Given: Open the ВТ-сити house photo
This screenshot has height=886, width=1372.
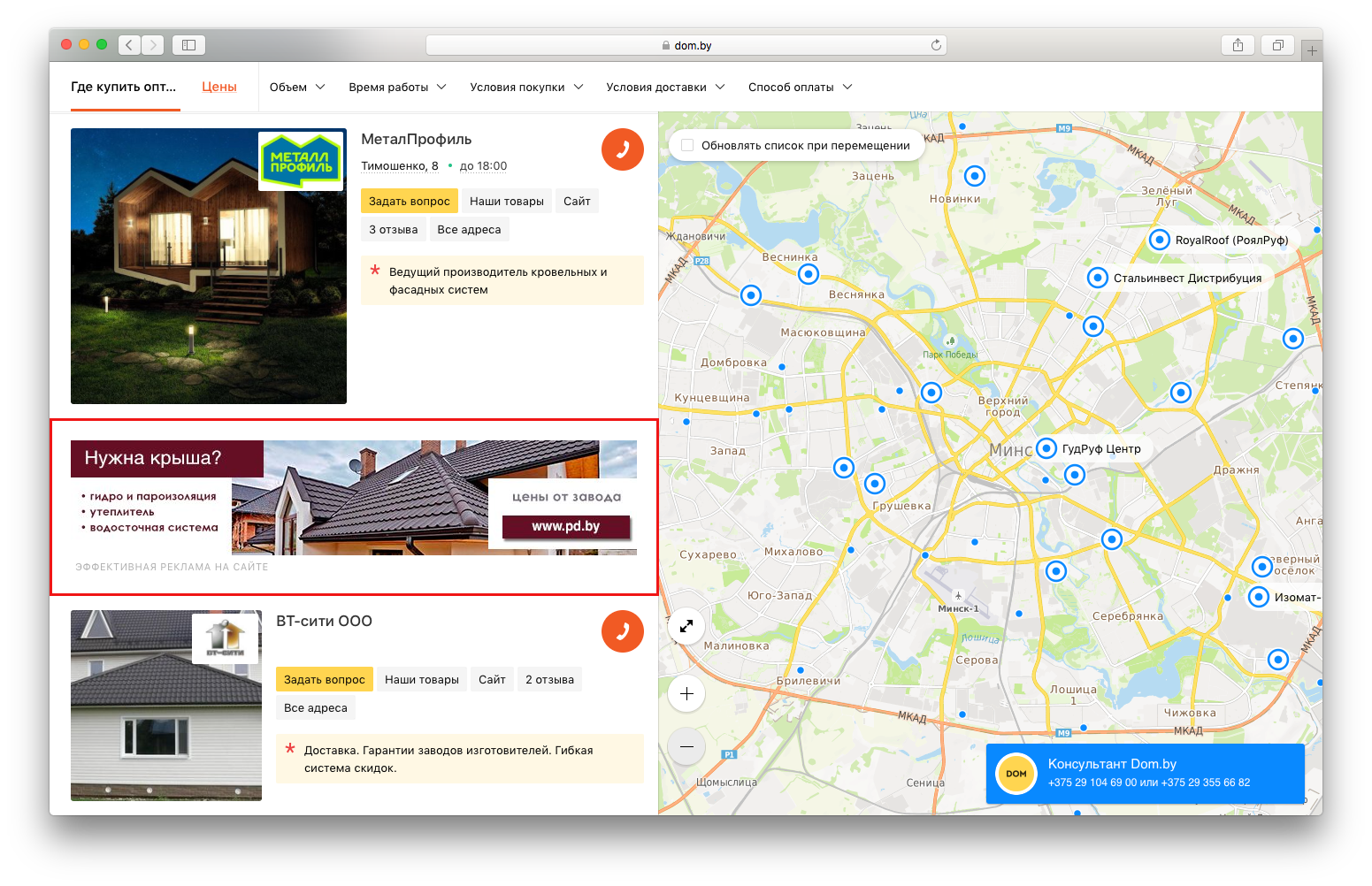Looking at the screenshot, I should (x=166, y=706).
